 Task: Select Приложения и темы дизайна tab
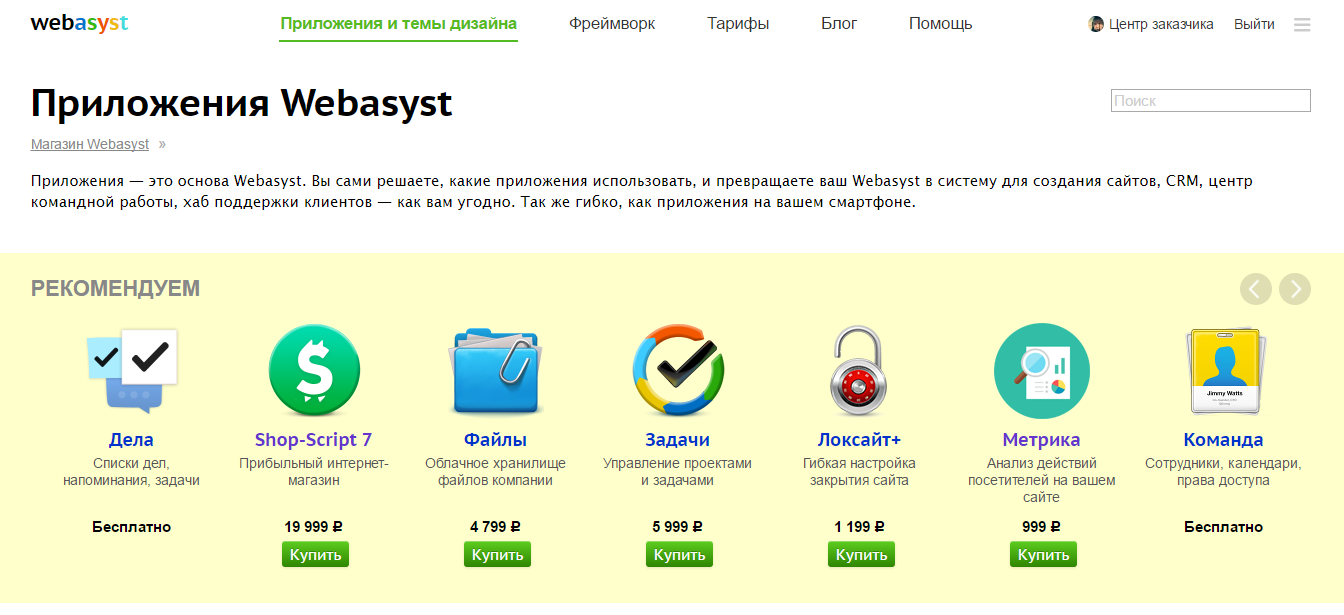click(x=399, y=24)
